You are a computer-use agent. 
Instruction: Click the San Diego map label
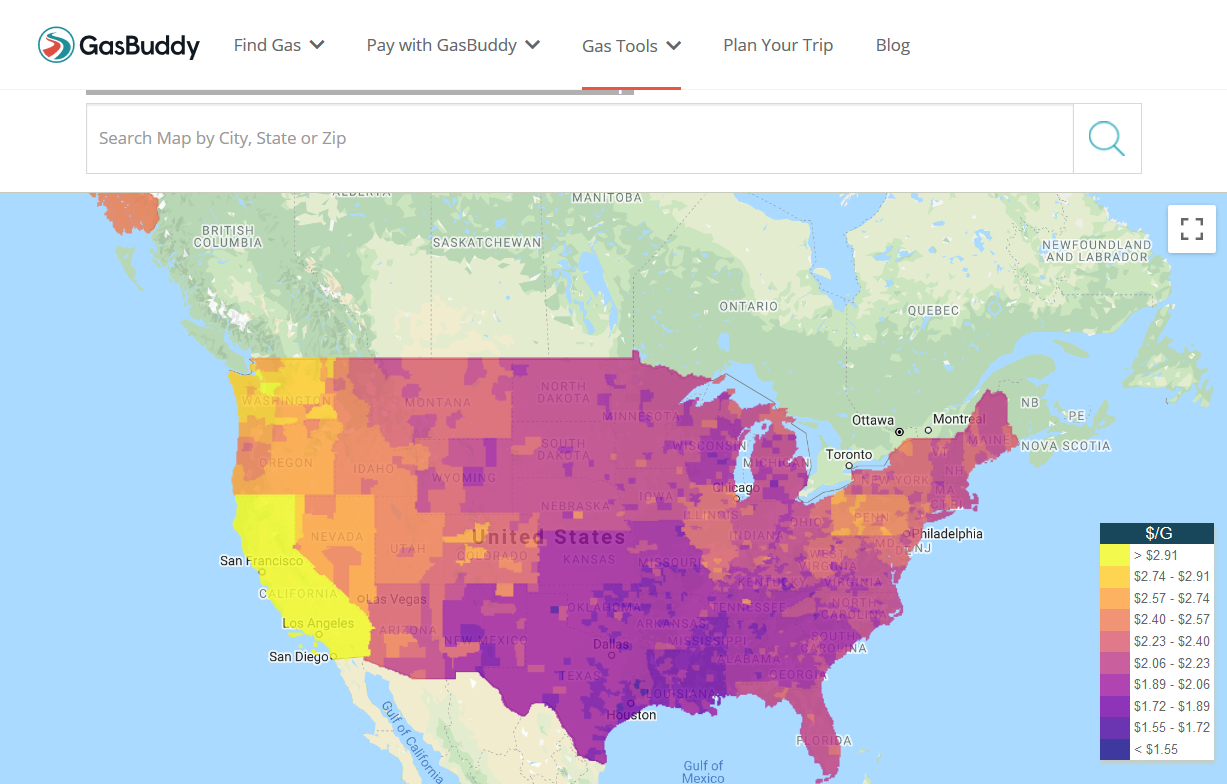click(299, 657)
